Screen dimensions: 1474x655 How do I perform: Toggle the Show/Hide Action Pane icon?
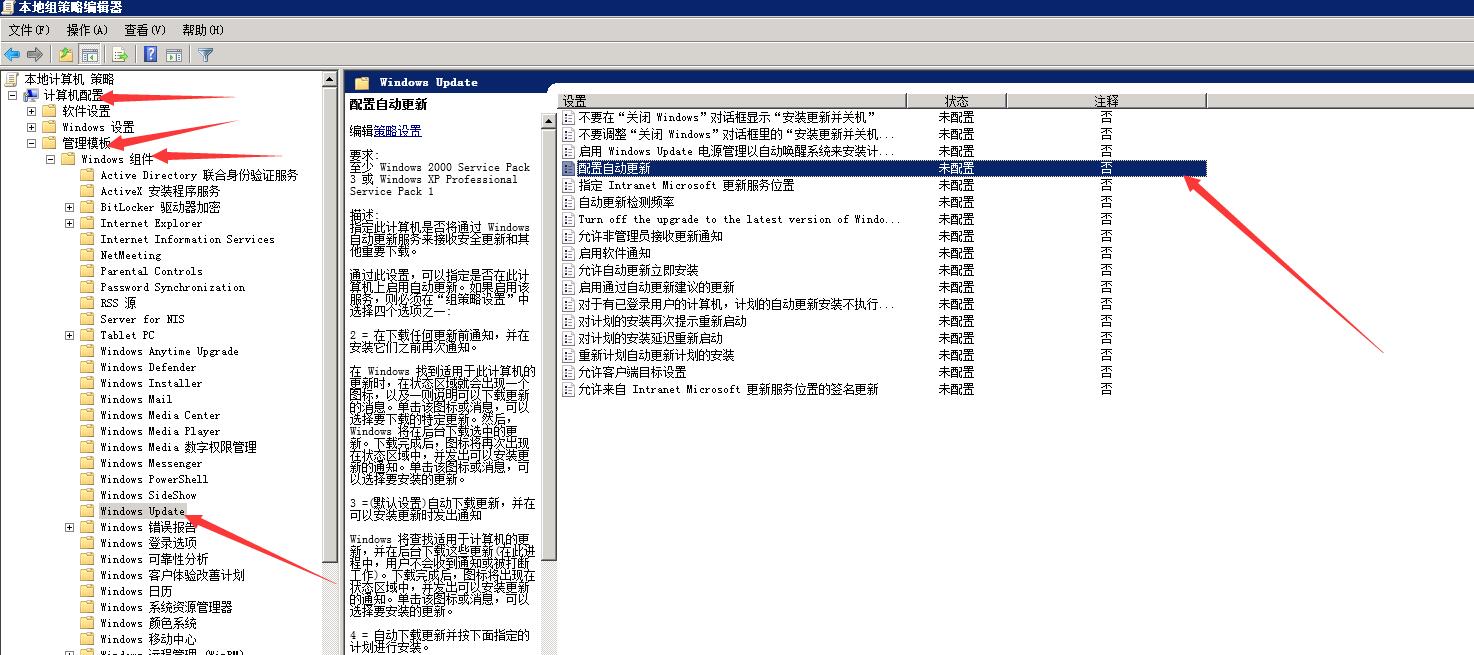[x=173, y=54]
